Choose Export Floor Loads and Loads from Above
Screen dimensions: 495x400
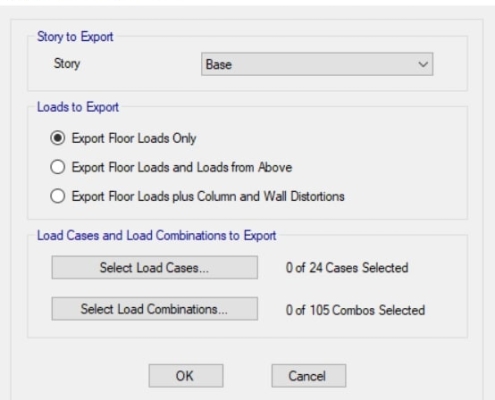(x=58, y=167)
